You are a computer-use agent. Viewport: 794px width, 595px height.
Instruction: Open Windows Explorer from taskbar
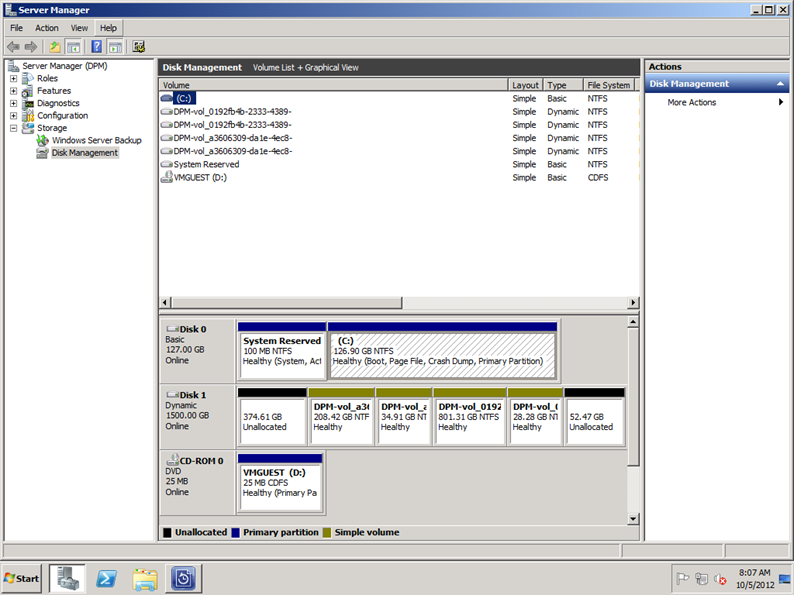point(145,578)
